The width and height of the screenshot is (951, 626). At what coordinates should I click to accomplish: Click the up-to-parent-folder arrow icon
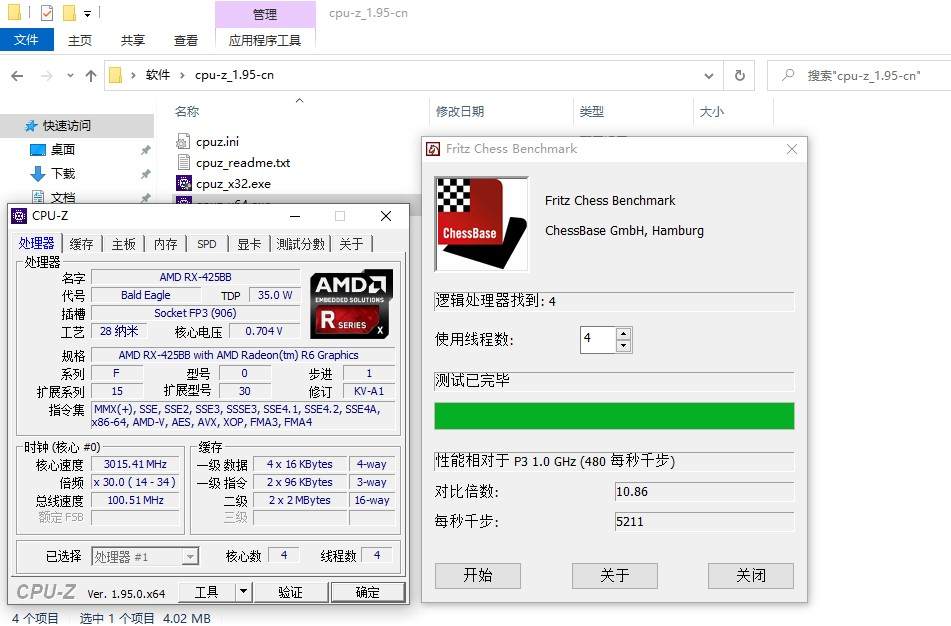pyautogui.click(x=91, y=75)
